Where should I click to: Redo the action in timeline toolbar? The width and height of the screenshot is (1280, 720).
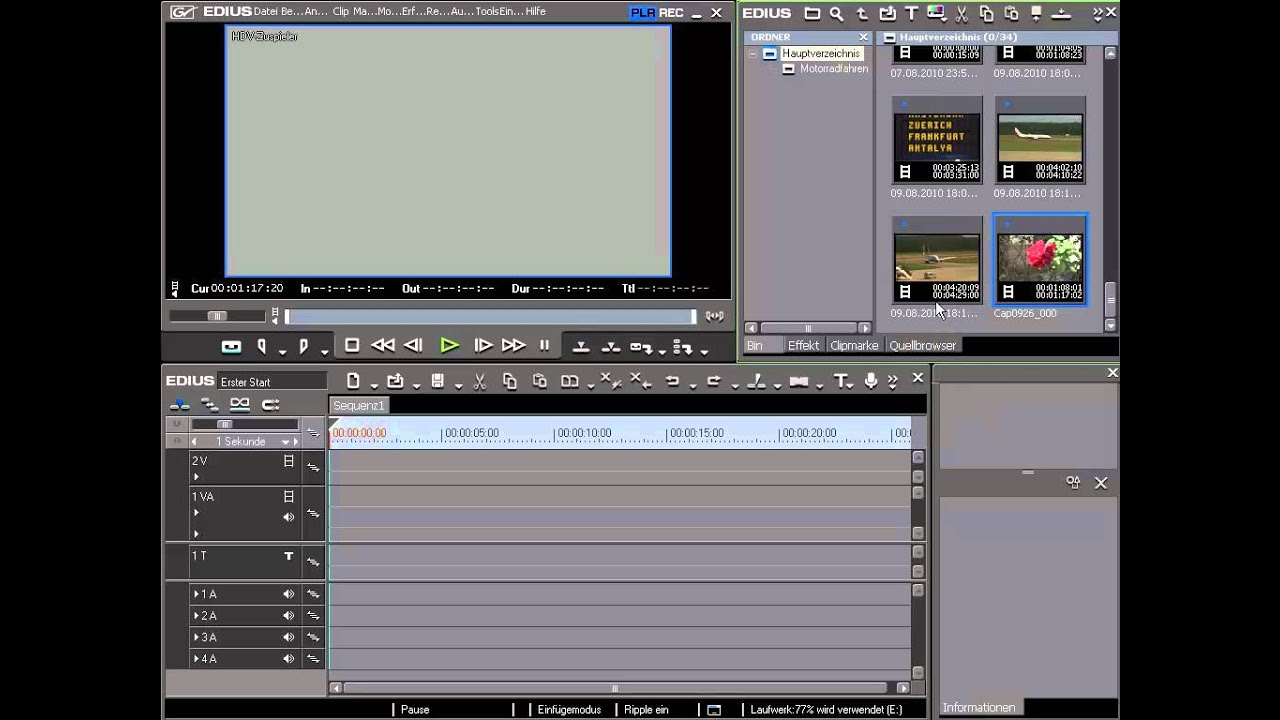[x=713, y=381]
